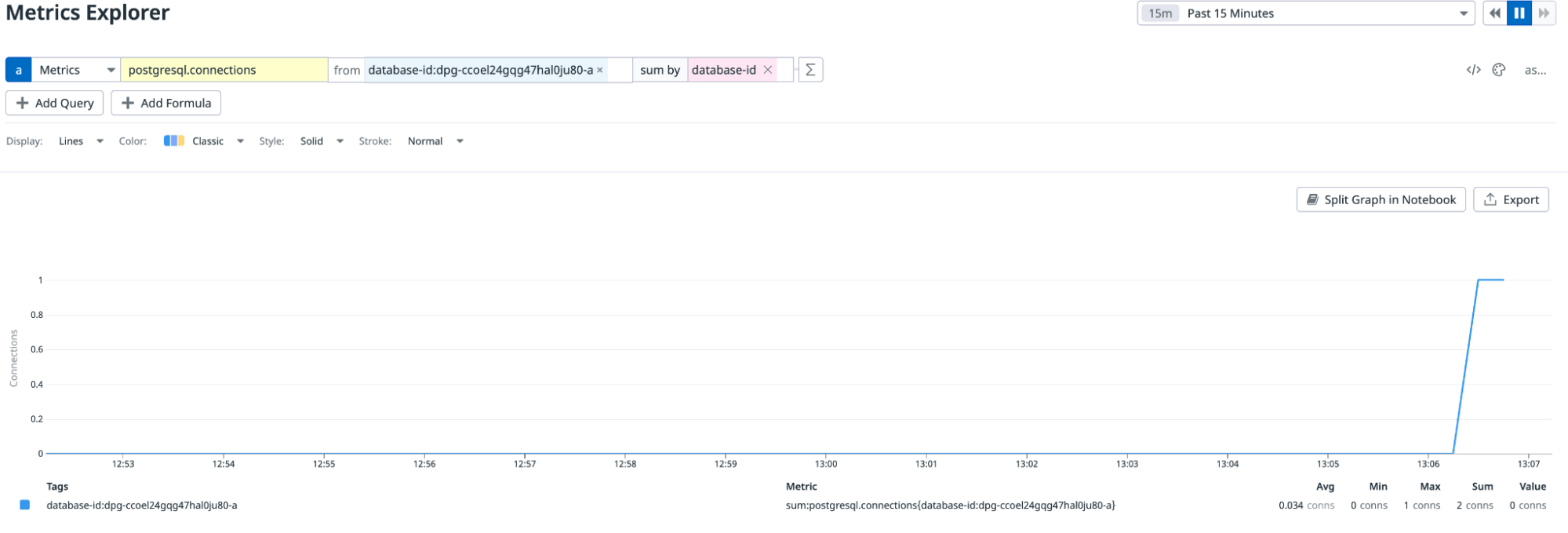Pick the Classic color palette swatch
The width and height of the screenshot is (1568, 533).
click(x=174, y=141)
